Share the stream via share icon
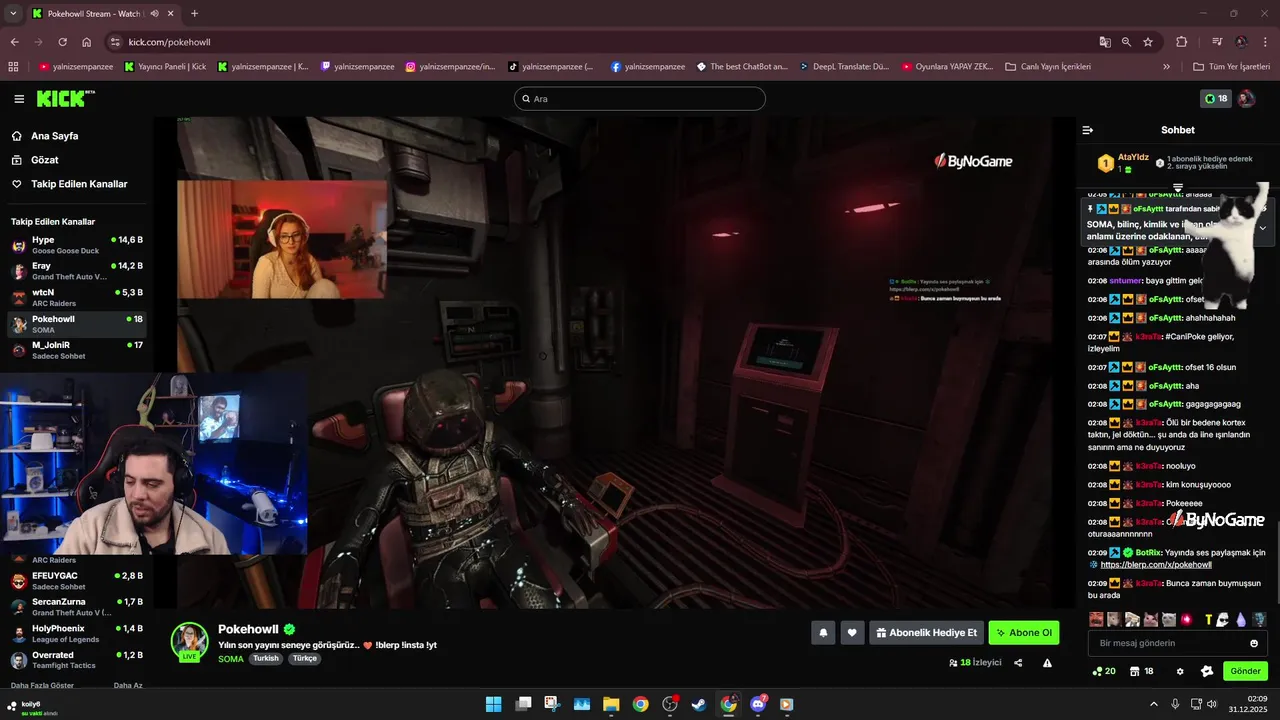1280x720 pixels. [x=1018, y=663]
